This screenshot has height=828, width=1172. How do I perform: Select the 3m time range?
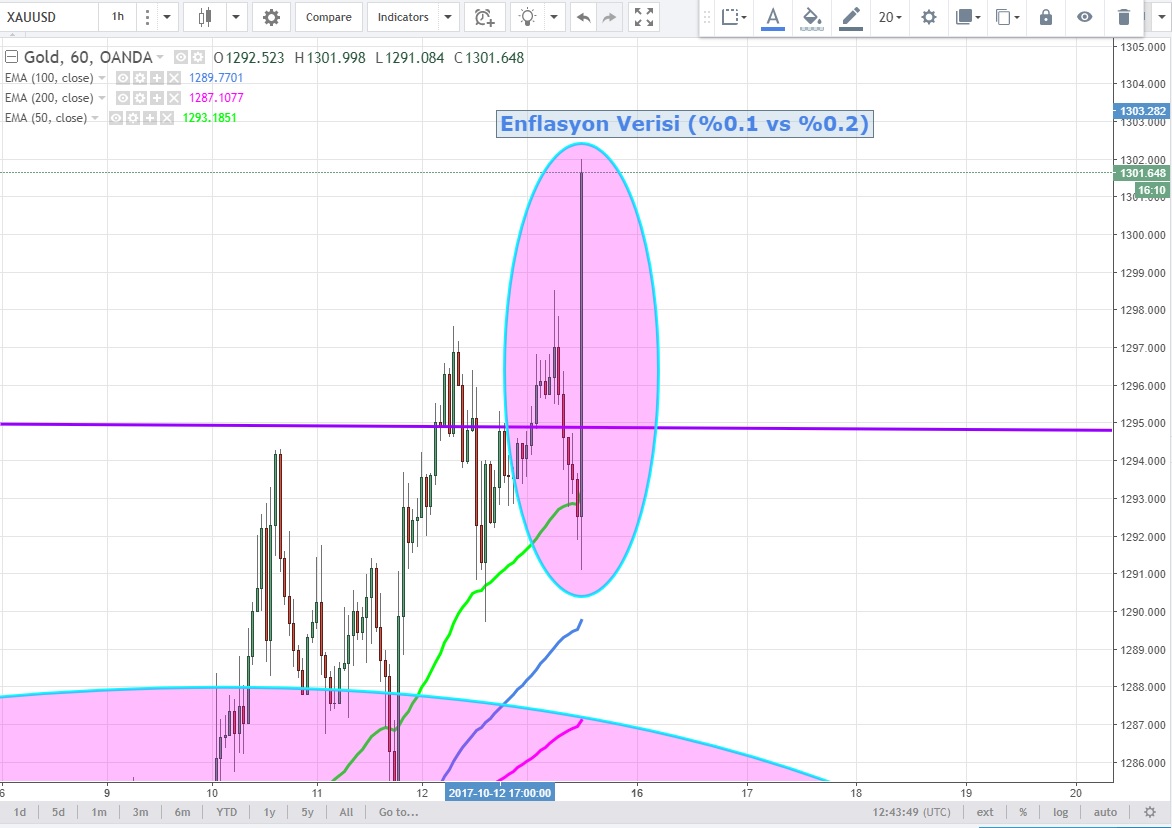tap(140, 812)
